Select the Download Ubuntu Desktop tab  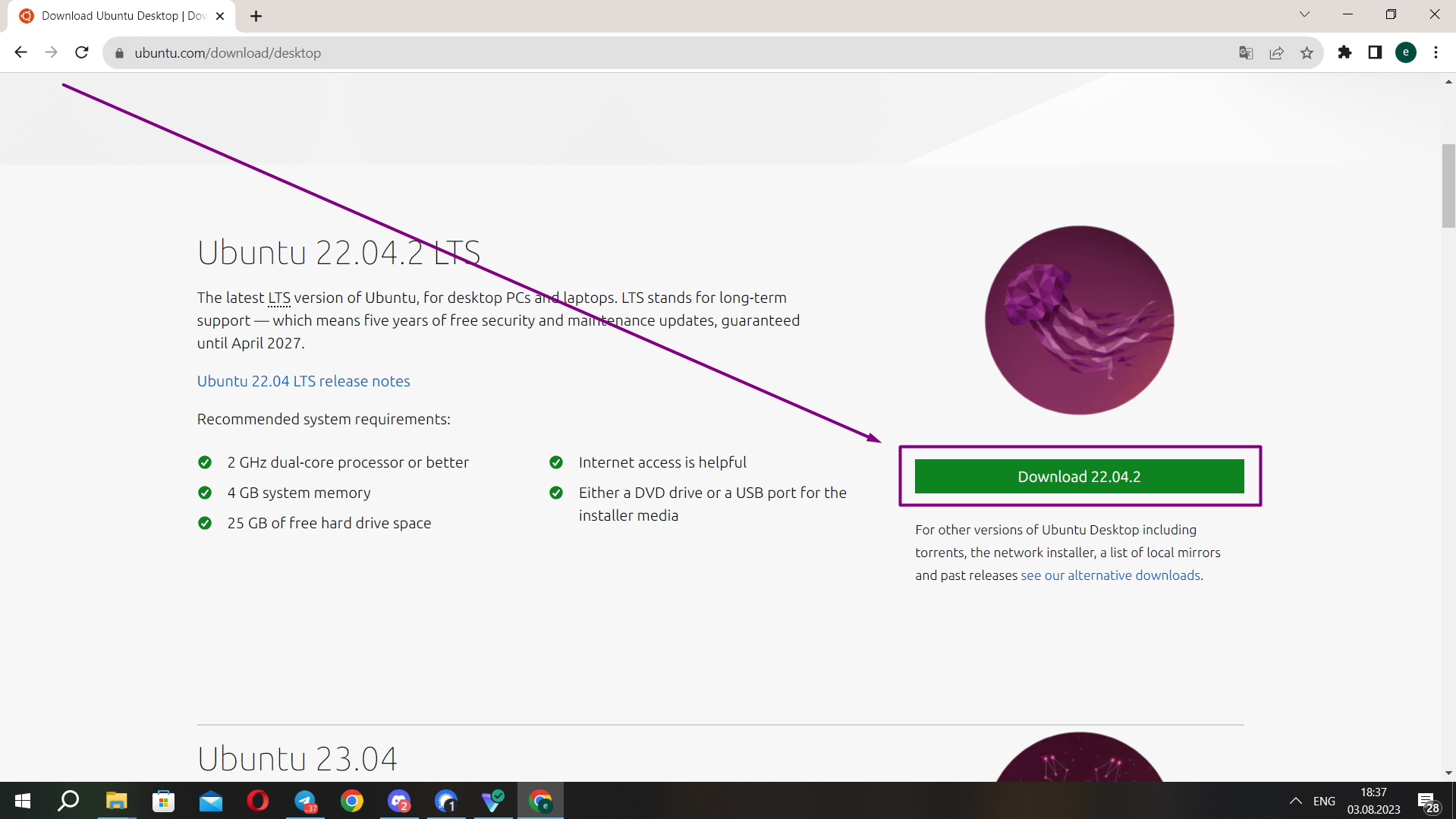(121, 16)
